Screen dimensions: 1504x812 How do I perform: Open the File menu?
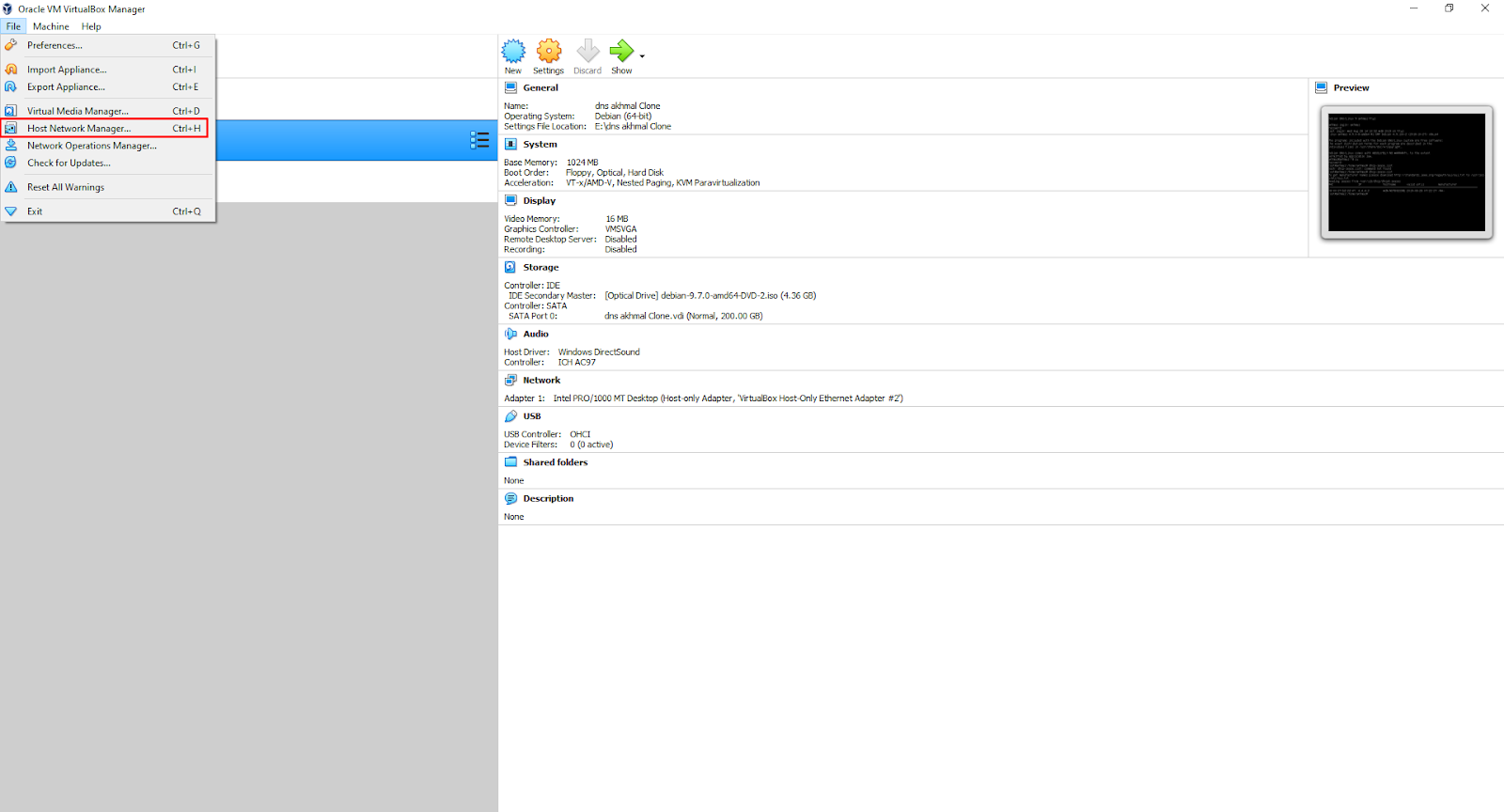pos(13,26)
